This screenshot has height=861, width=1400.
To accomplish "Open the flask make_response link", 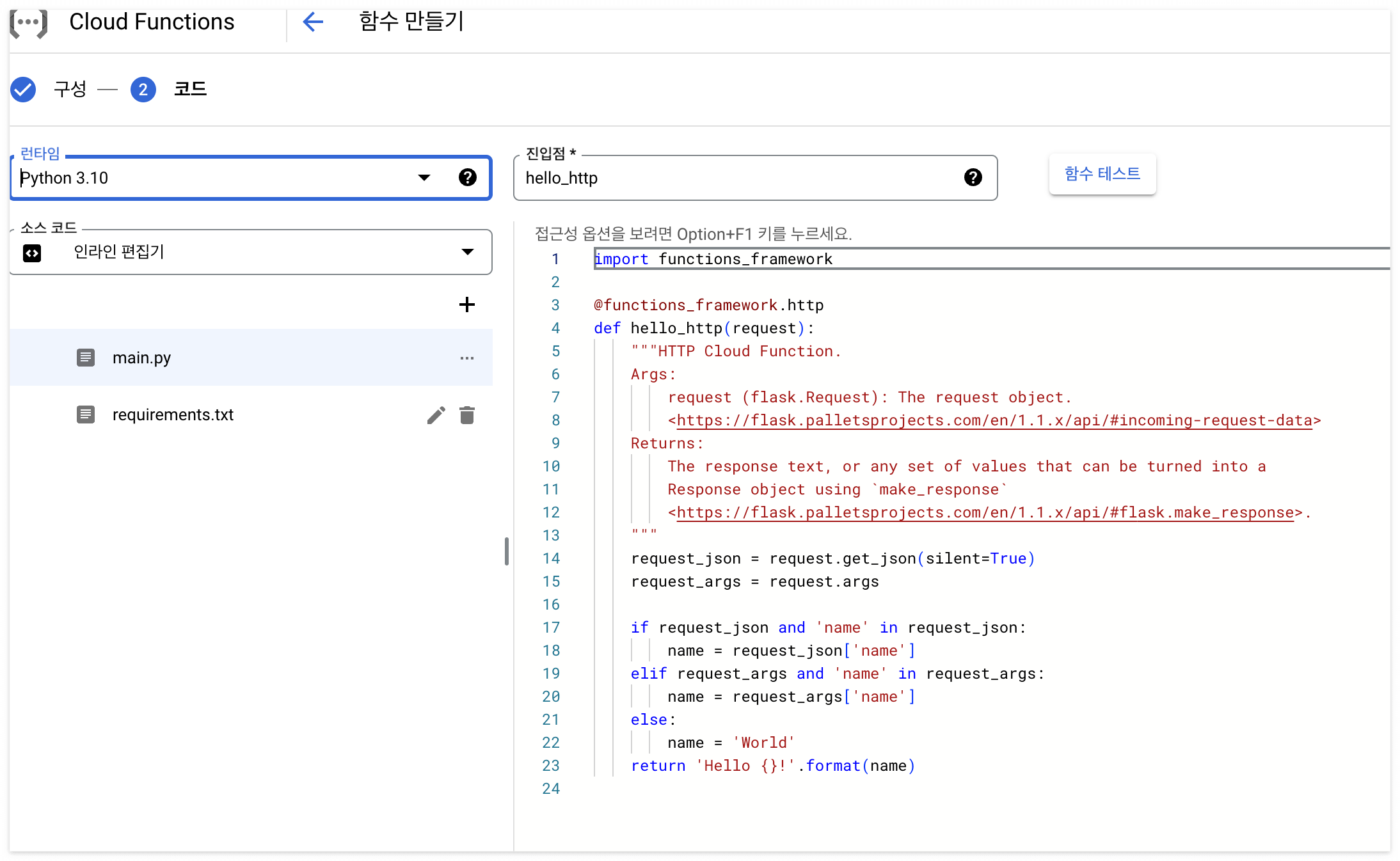I will (x=985, y=512).
